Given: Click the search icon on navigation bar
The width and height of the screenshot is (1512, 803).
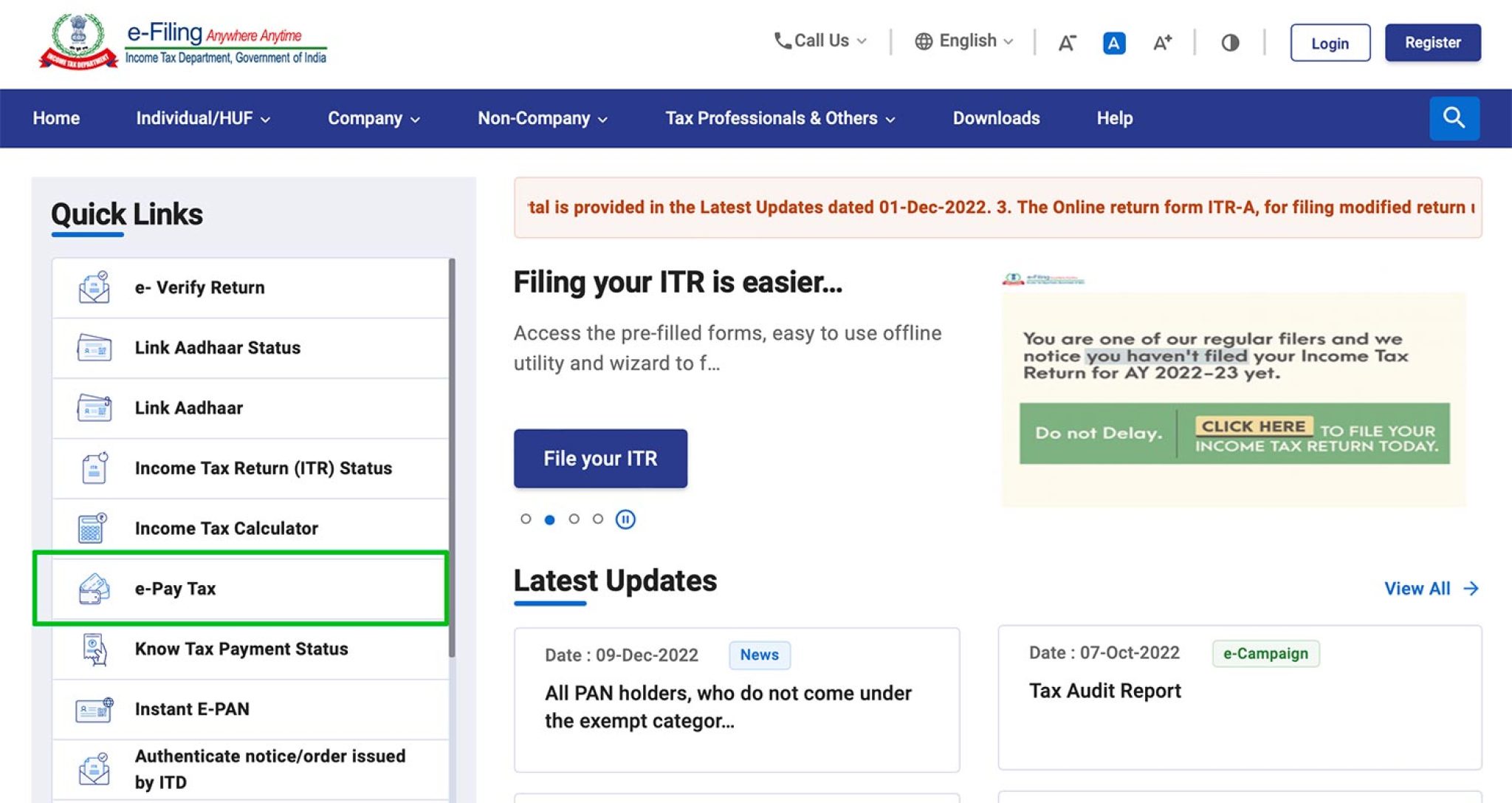Looking at the screenshot, I should point(1455,118).
